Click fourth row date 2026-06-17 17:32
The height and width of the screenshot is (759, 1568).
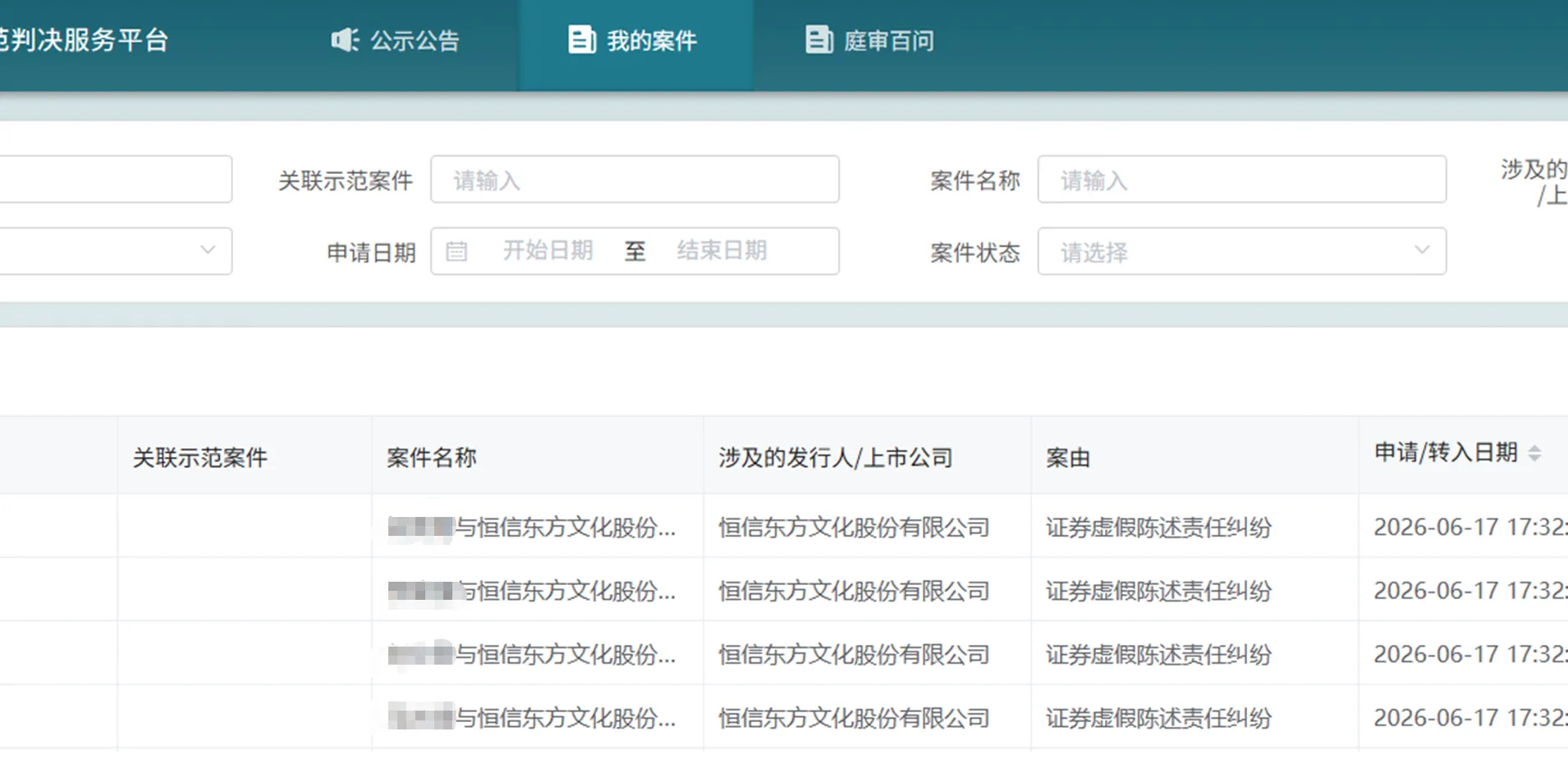click(x=1470, y=718)
